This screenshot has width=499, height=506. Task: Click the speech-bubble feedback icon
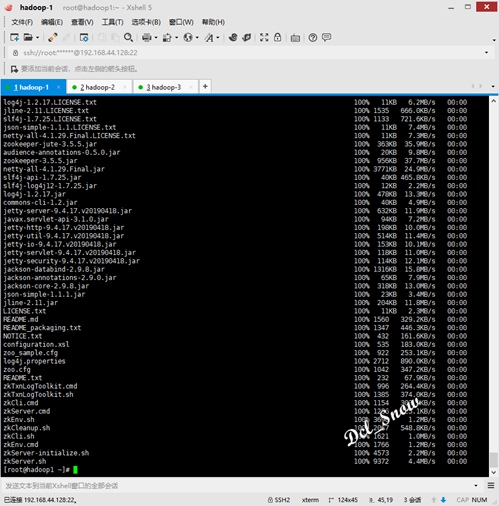point(327,37)
